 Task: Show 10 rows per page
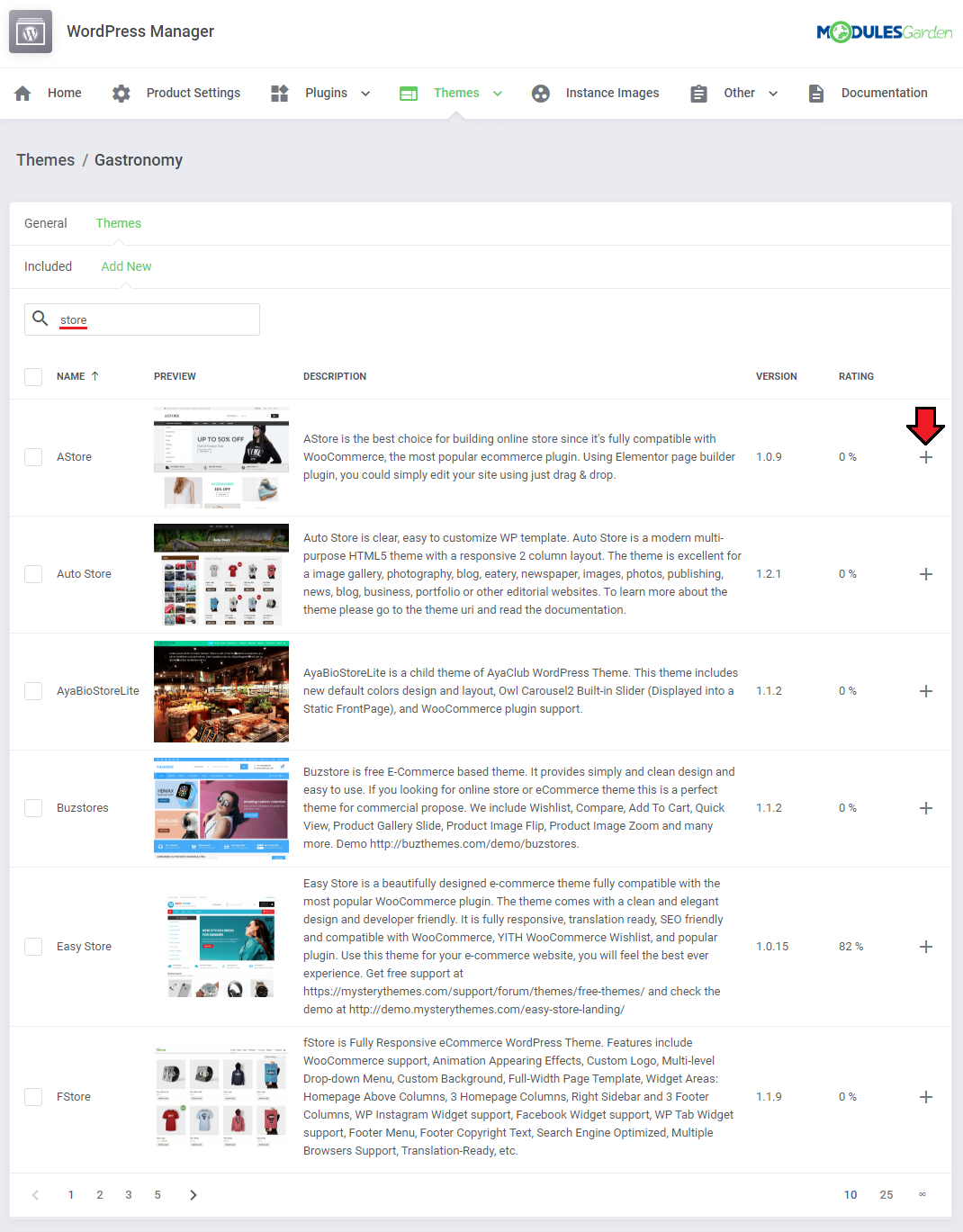tap(850, 1195)
